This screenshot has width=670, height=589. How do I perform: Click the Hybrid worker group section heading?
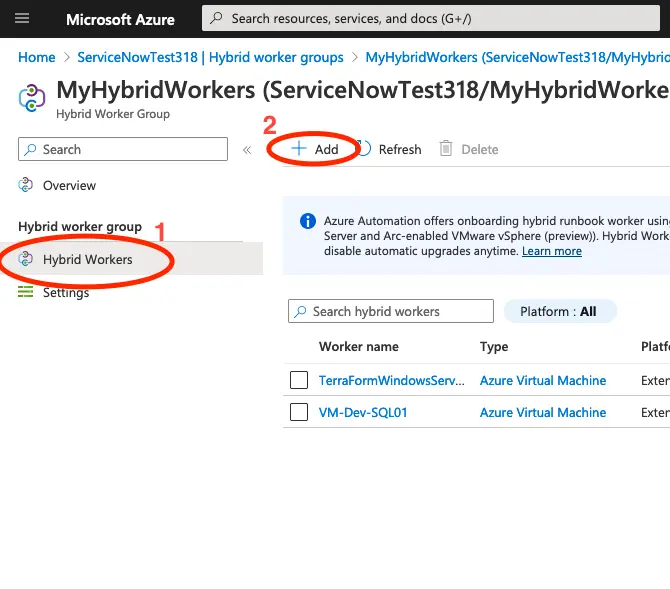pos(80,227)
